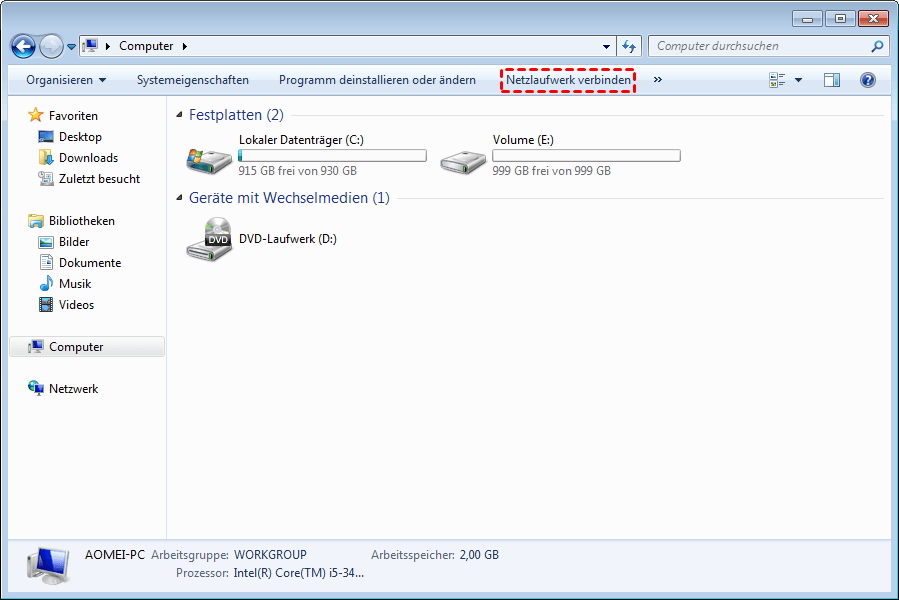Viewport: 899px width, 600px height.
Task: Open the Organisieren dropdown menu
Action: 66,80
